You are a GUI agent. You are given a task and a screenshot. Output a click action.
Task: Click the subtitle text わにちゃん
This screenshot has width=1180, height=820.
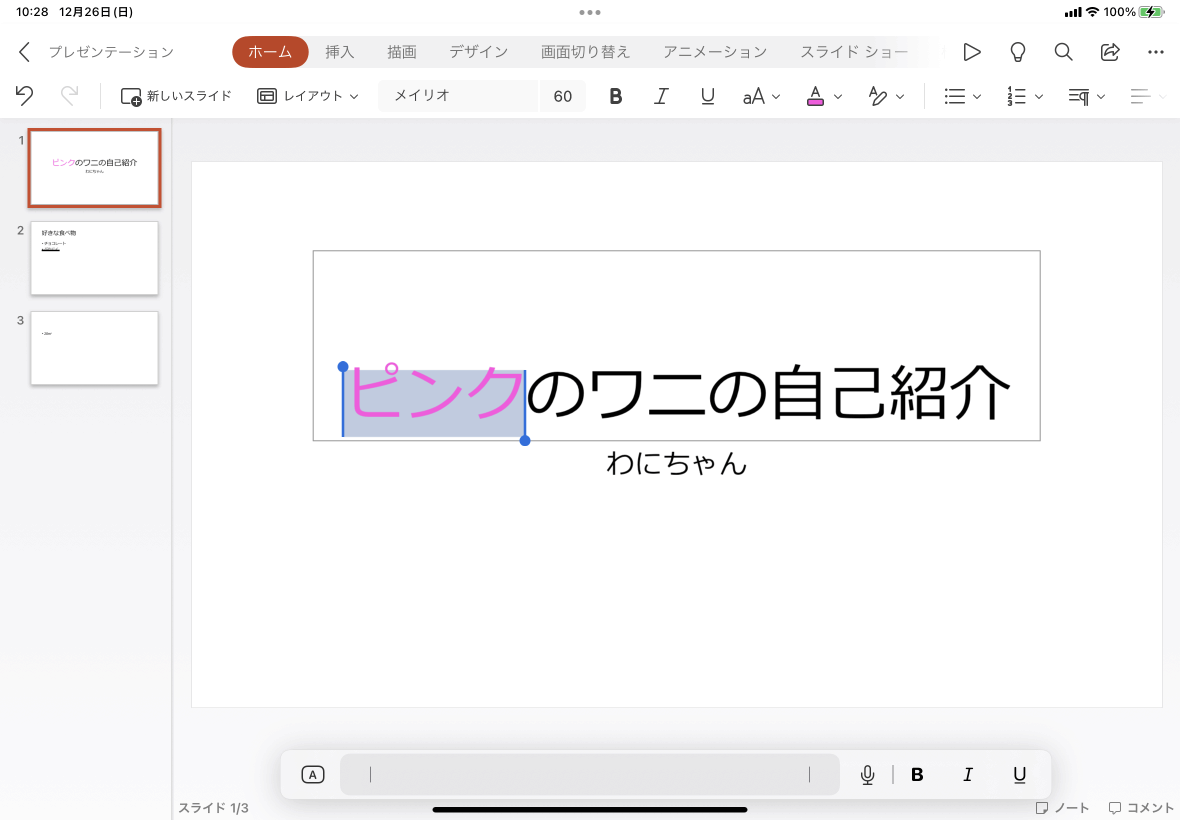pyautogui.click(x=677, y=463)
